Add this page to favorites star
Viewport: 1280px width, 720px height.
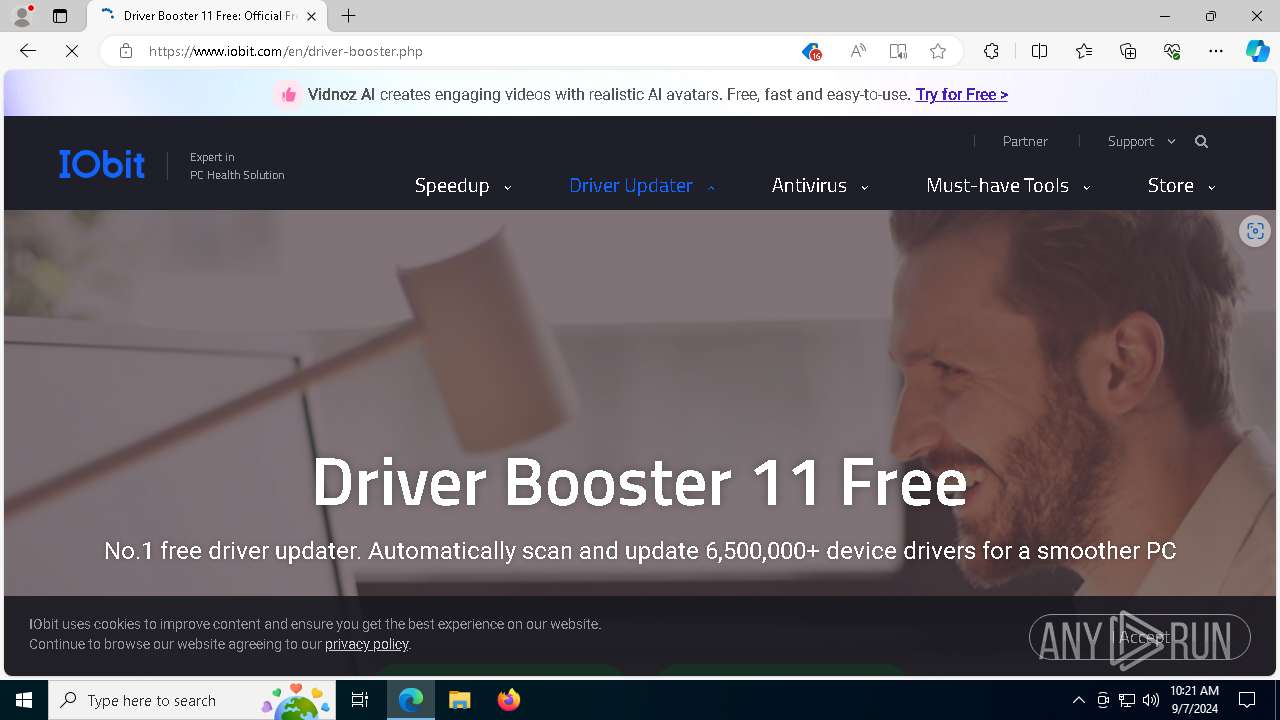[938, 51]
